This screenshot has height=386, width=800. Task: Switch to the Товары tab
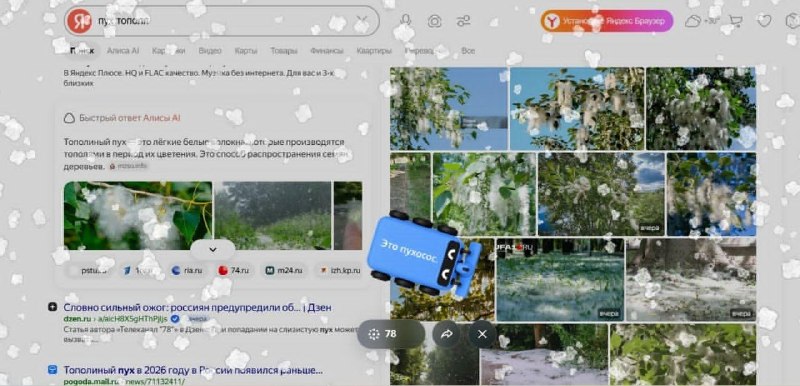[x=284, y=50]
